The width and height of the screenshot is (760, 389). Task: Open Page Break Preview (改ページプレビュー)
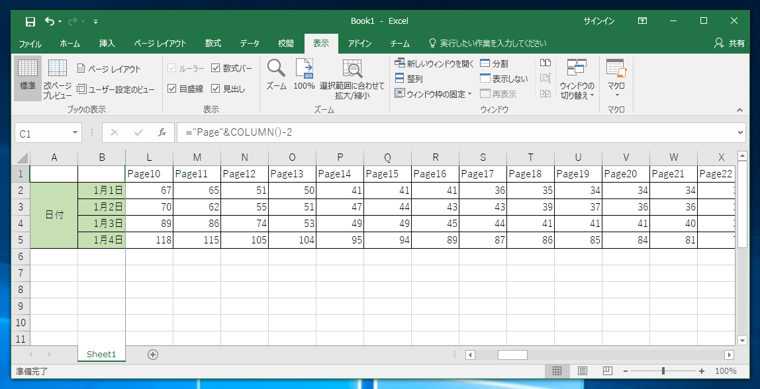pos(57,78)
